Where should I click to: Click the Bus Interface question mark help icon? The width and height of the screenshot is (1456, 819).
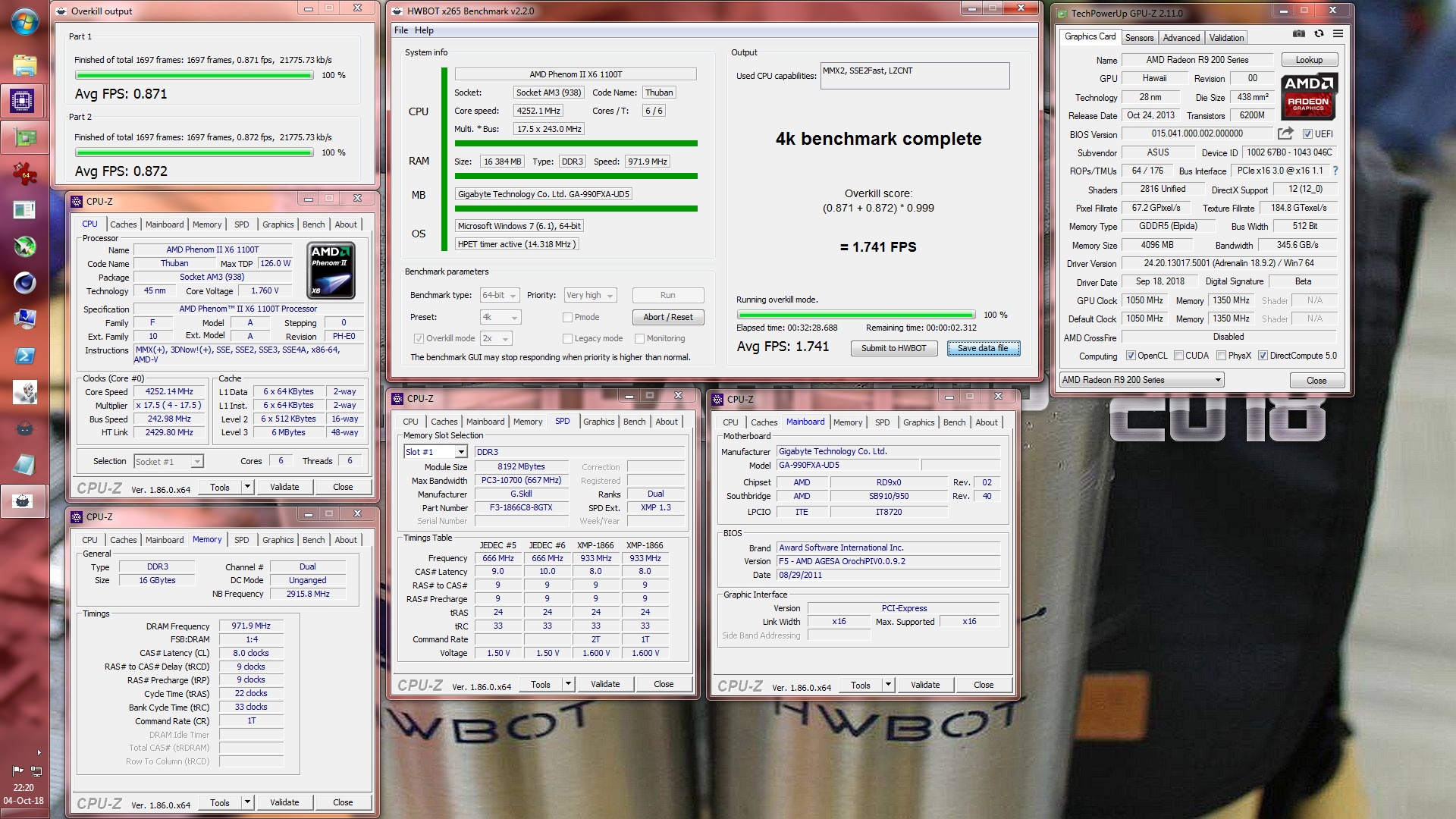[1335, 171]
